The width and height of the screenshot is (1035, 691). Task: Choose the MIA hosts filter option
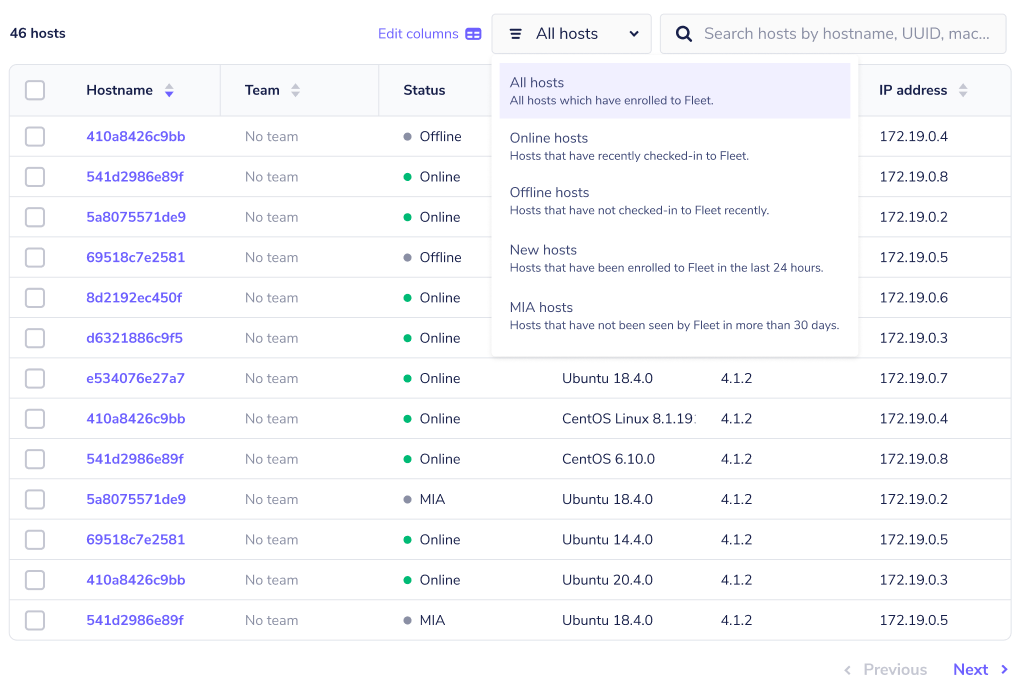click(x=675, y=315)
